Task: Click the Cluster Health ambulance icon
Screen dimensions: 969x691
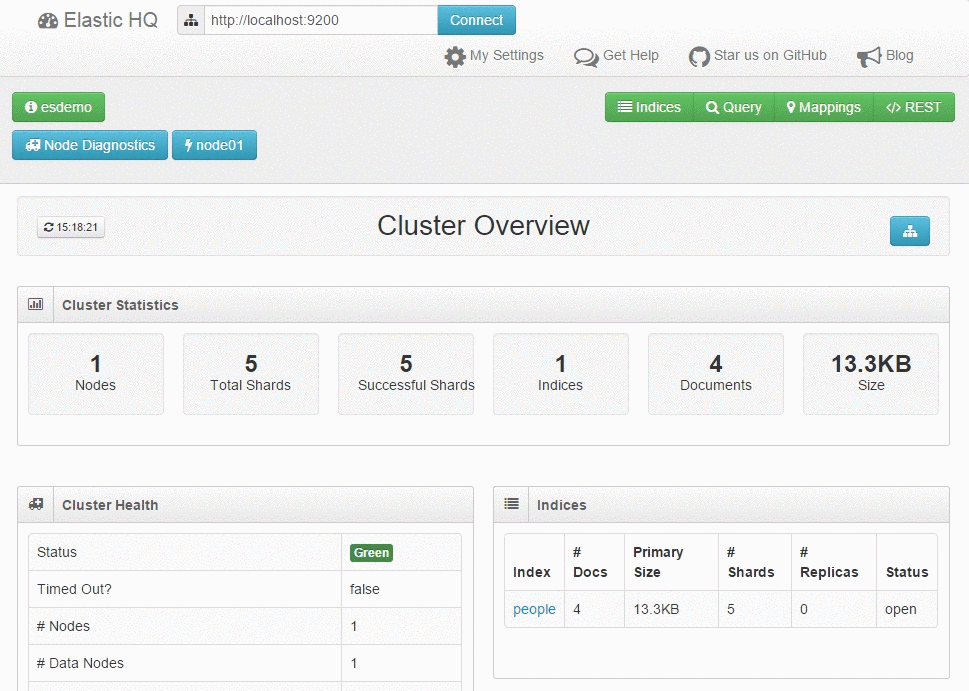Action: coord(36,505)
